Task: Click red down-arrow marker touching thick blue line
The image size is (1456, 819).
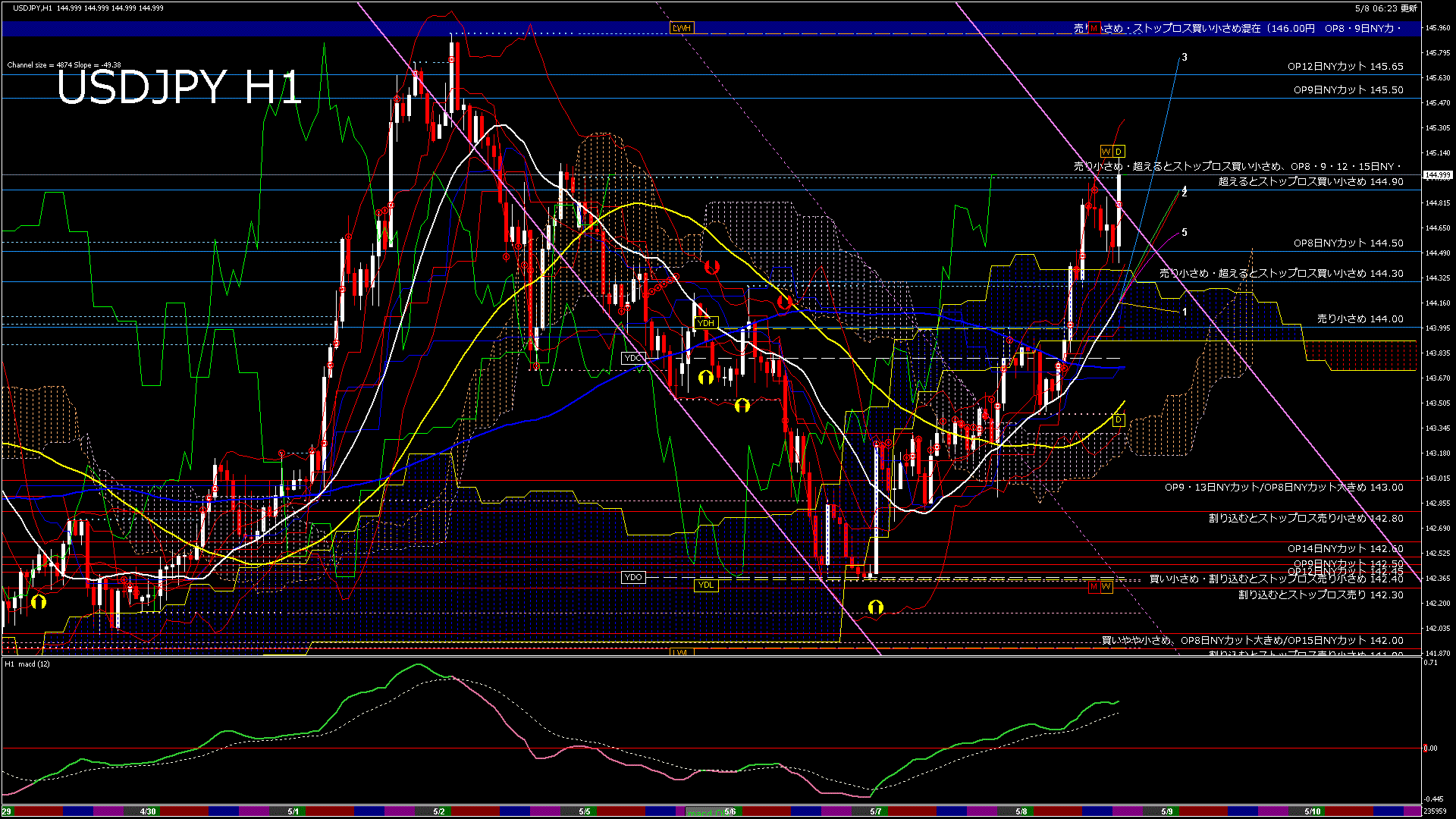Action: (x=784, y=303)
